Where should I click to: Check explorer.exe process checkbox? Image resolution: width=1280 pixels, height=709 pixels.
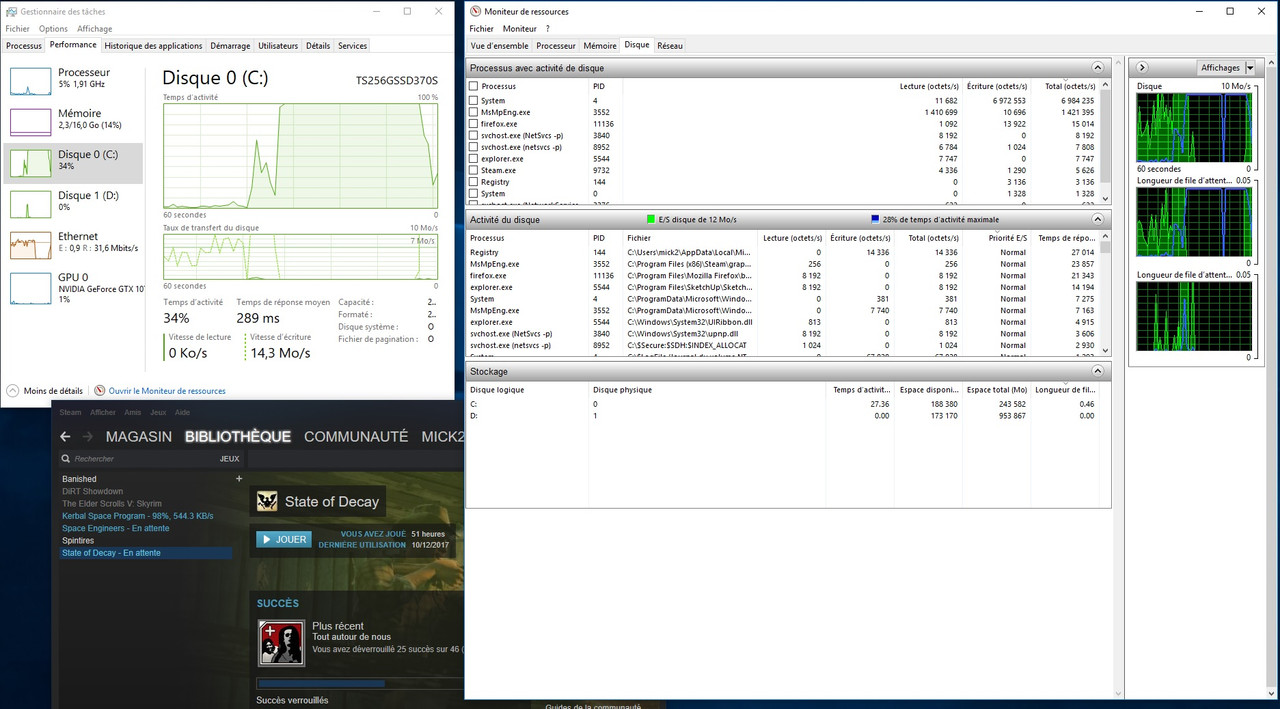(474, 158)
